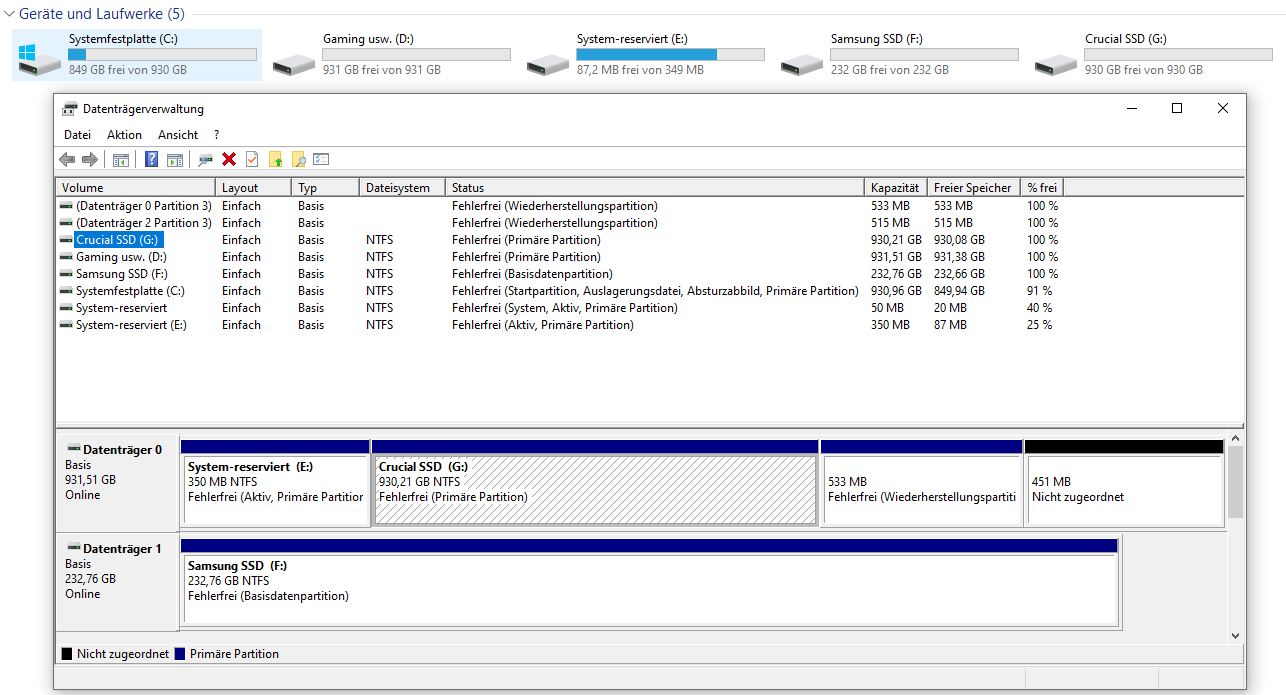Select Systemfestplatte (C:) drive icon in Explorer
This screenshot has width=1286, height=695.
pos(37,58)
